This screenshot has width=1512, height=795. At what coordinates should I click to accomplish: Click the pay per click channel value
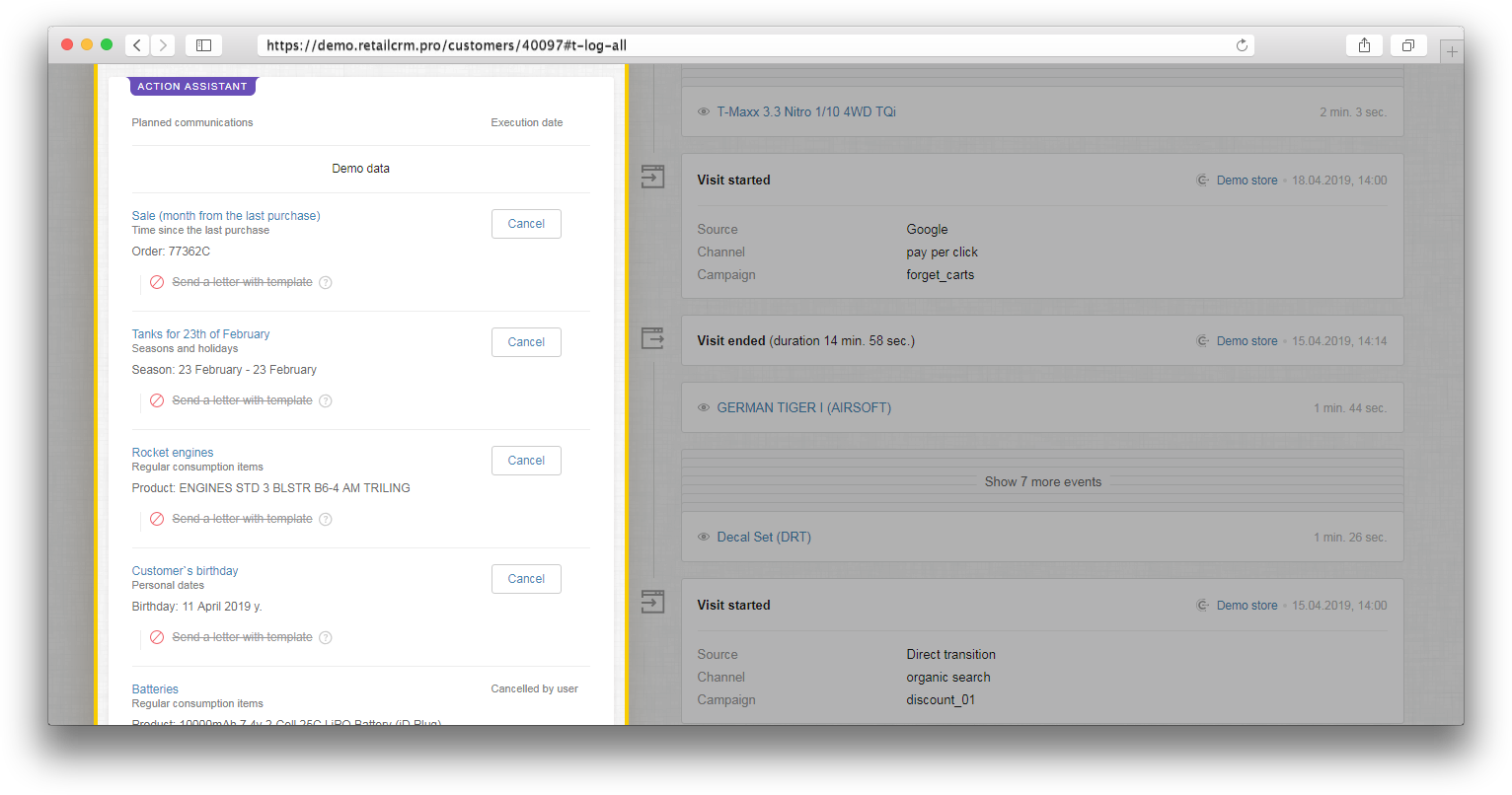(x=942, y=253)
